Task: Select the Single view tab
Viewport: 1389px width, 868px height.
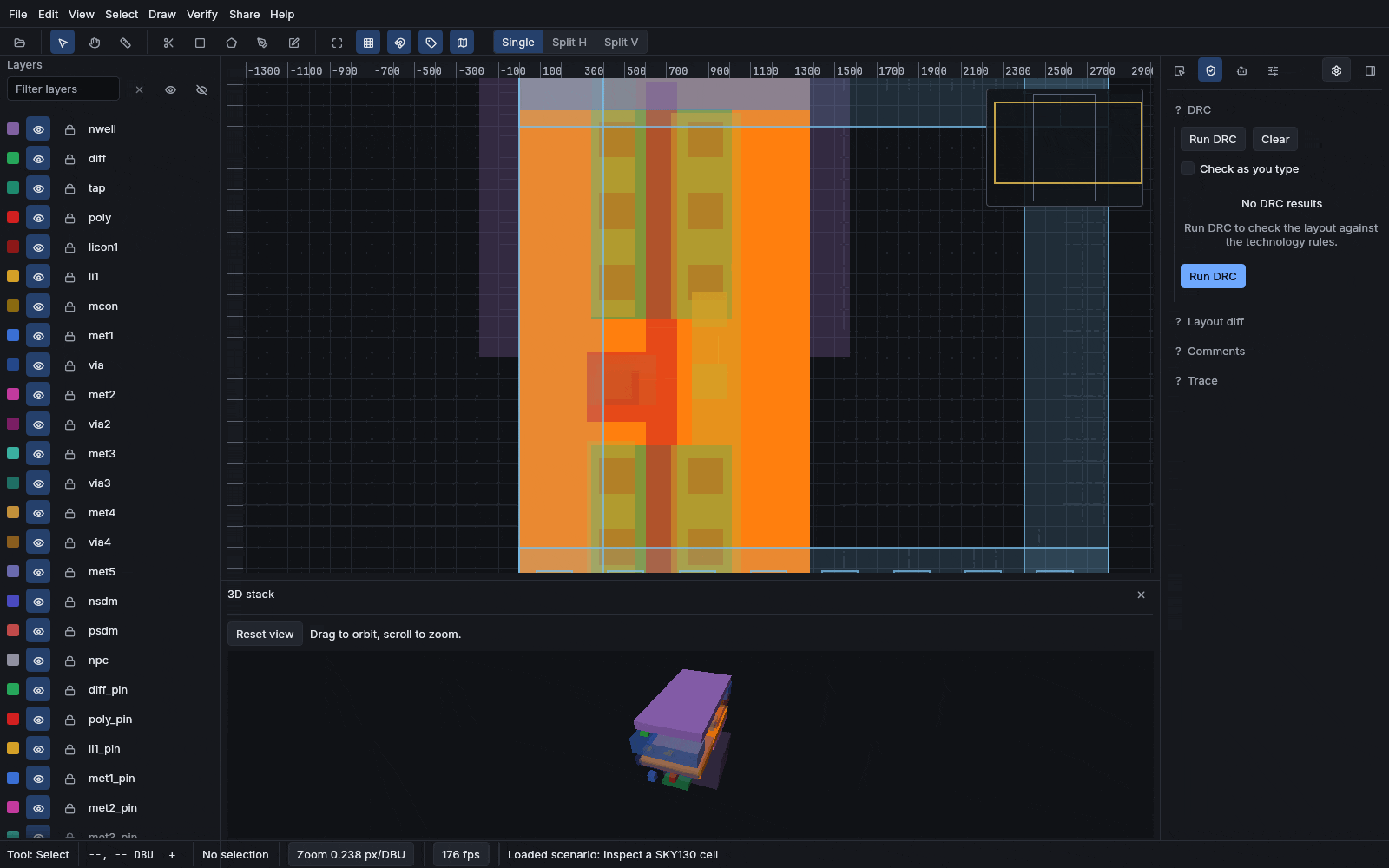Action: click(x=518, y=43)
